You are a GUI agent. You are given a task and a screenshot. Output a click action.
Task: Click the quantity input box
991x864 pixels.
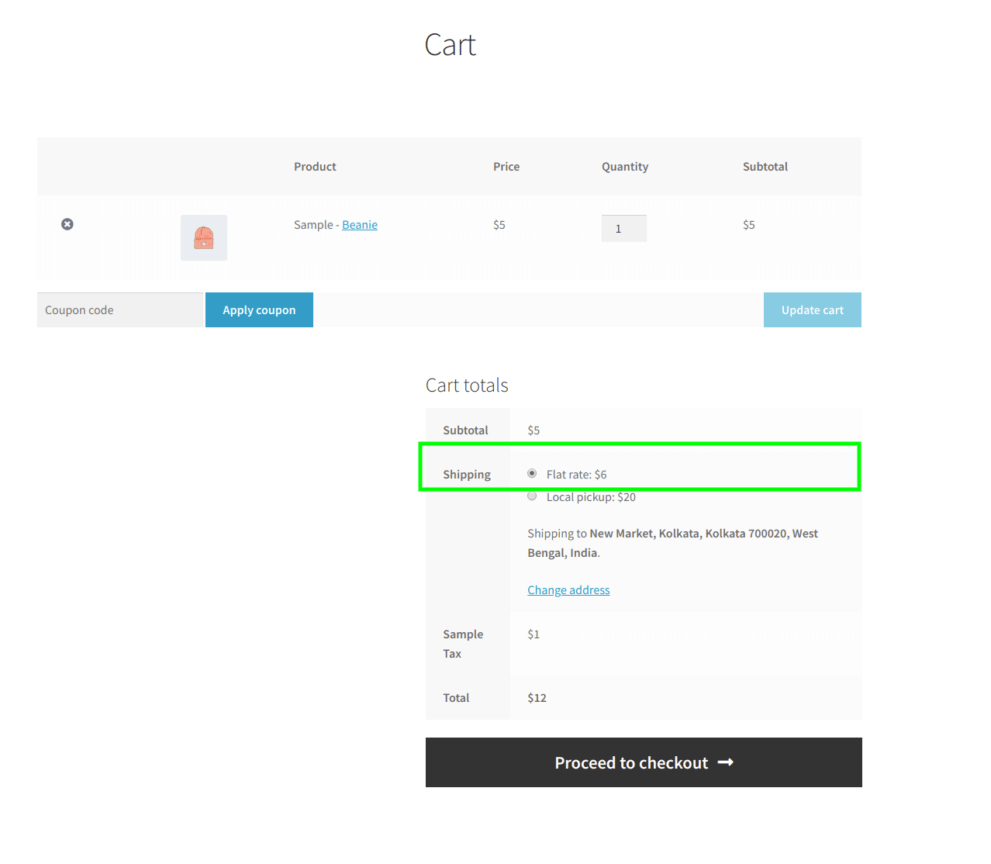[623, 228]
